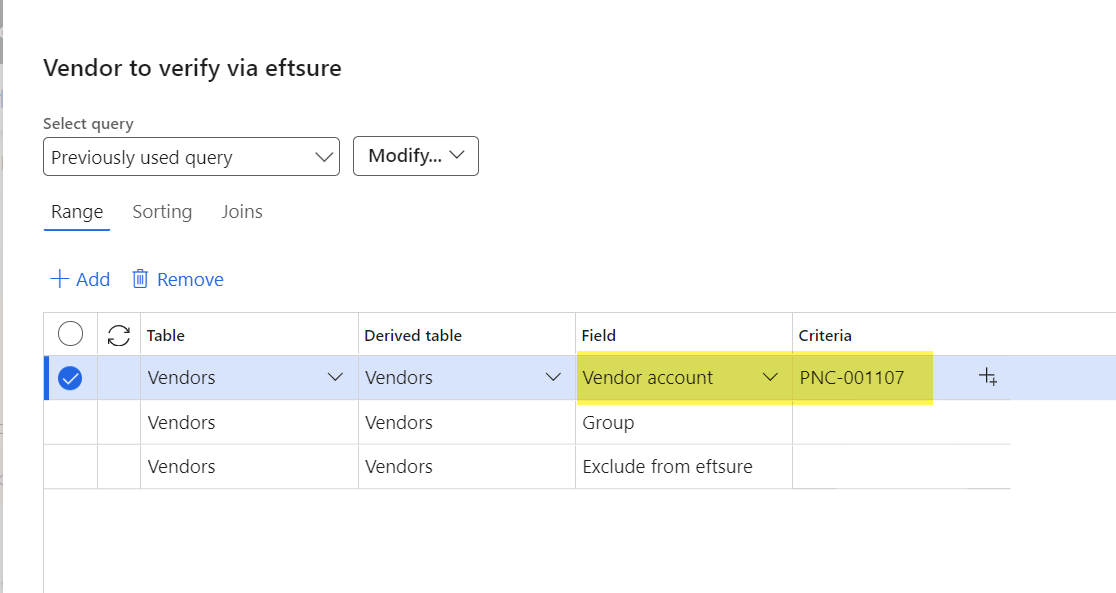Image resolution: width=1116 pixels, height=593 pixels.
Task: Click the Table column header
Action: click(249, 335)
